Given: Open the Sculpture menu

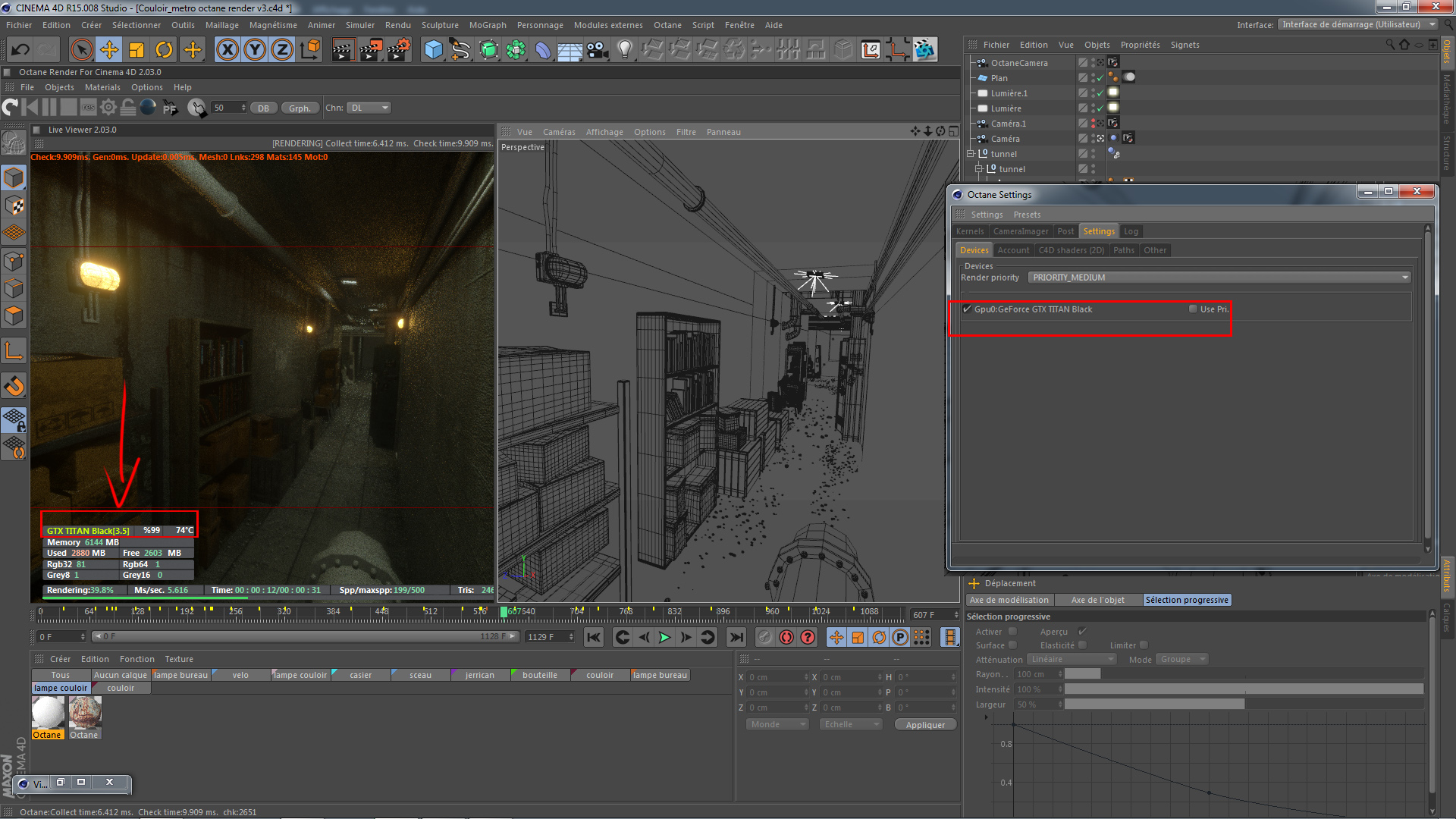Looking at the screenshot, I should tap(440, 25).
